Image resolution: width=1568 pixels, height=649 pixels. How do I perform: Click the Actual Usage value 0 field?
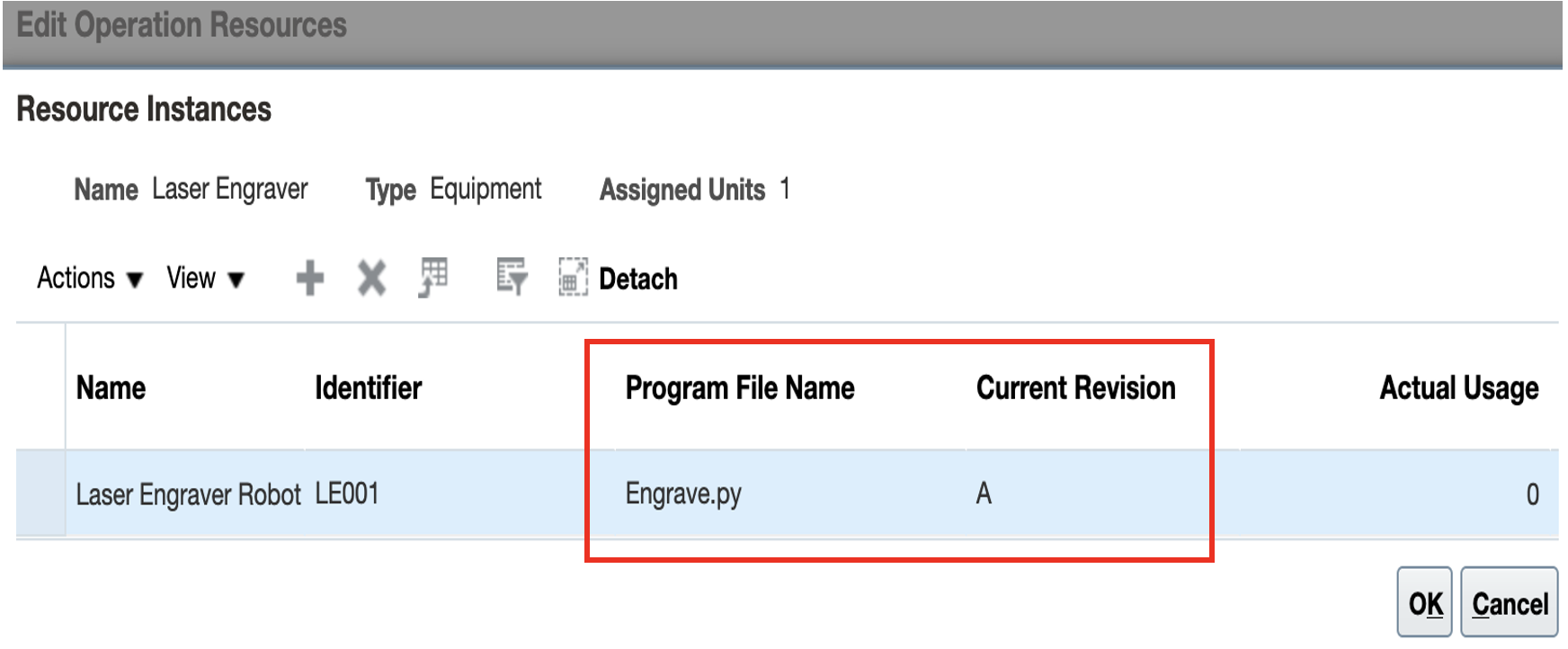[x=1531, y=494]
